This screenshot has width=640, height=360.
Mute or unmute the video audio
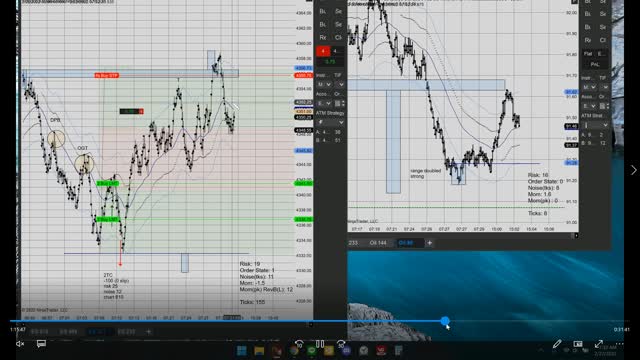(20, 344)
